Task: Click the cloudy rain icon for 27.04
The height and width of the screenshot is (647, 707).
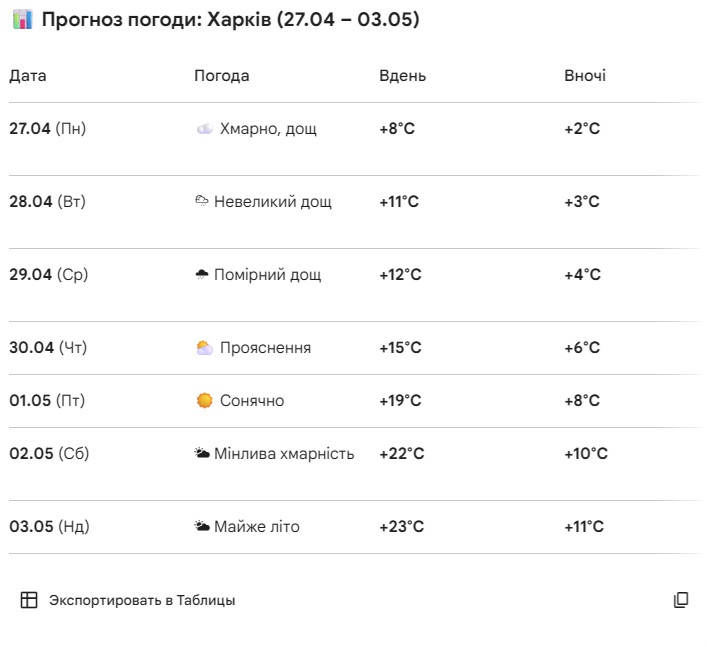Action: pos(204,129)
